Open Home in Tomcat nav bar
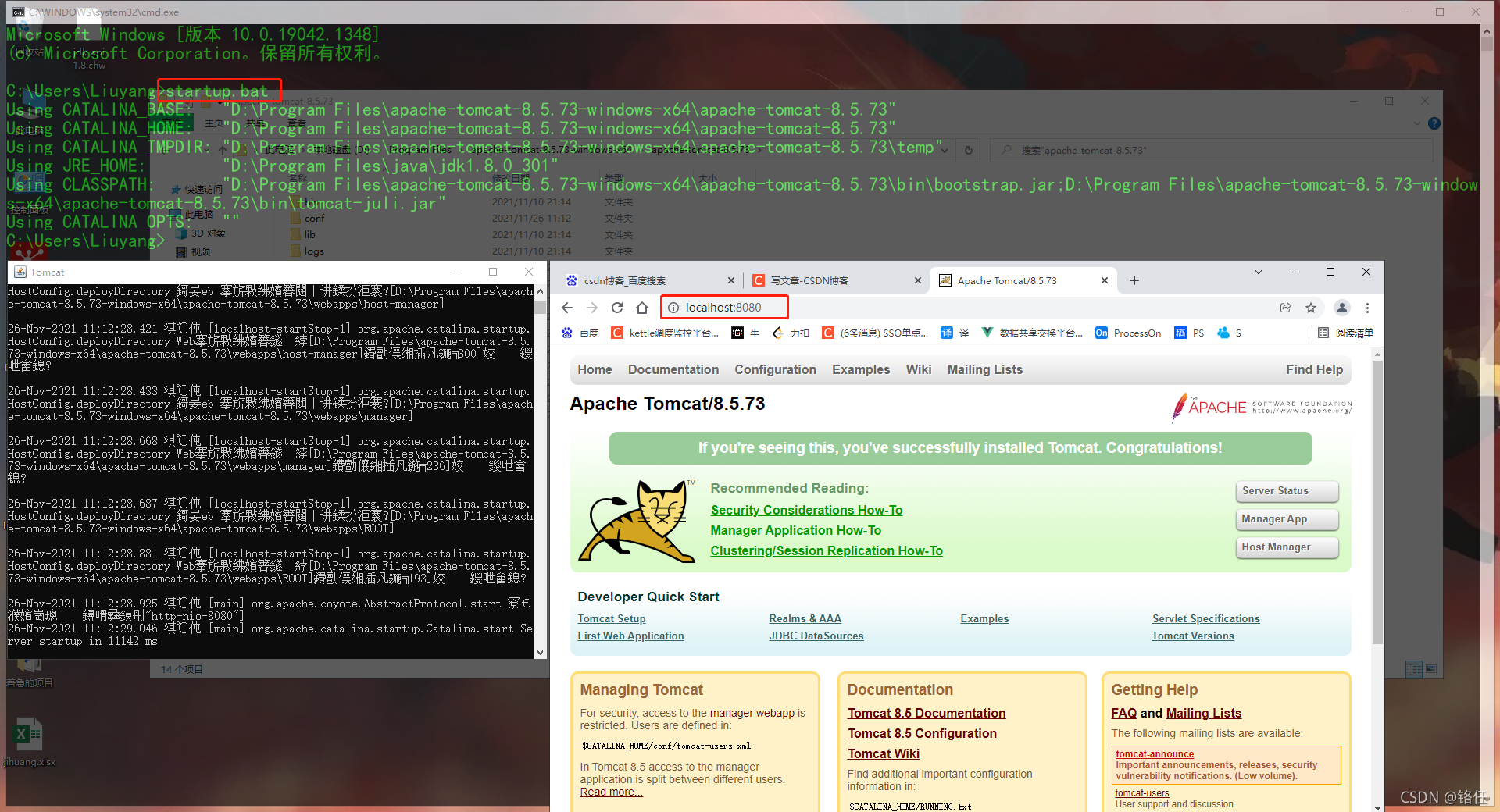The width and height of the screenshot is (1500, 812). [x=595, y=369]
